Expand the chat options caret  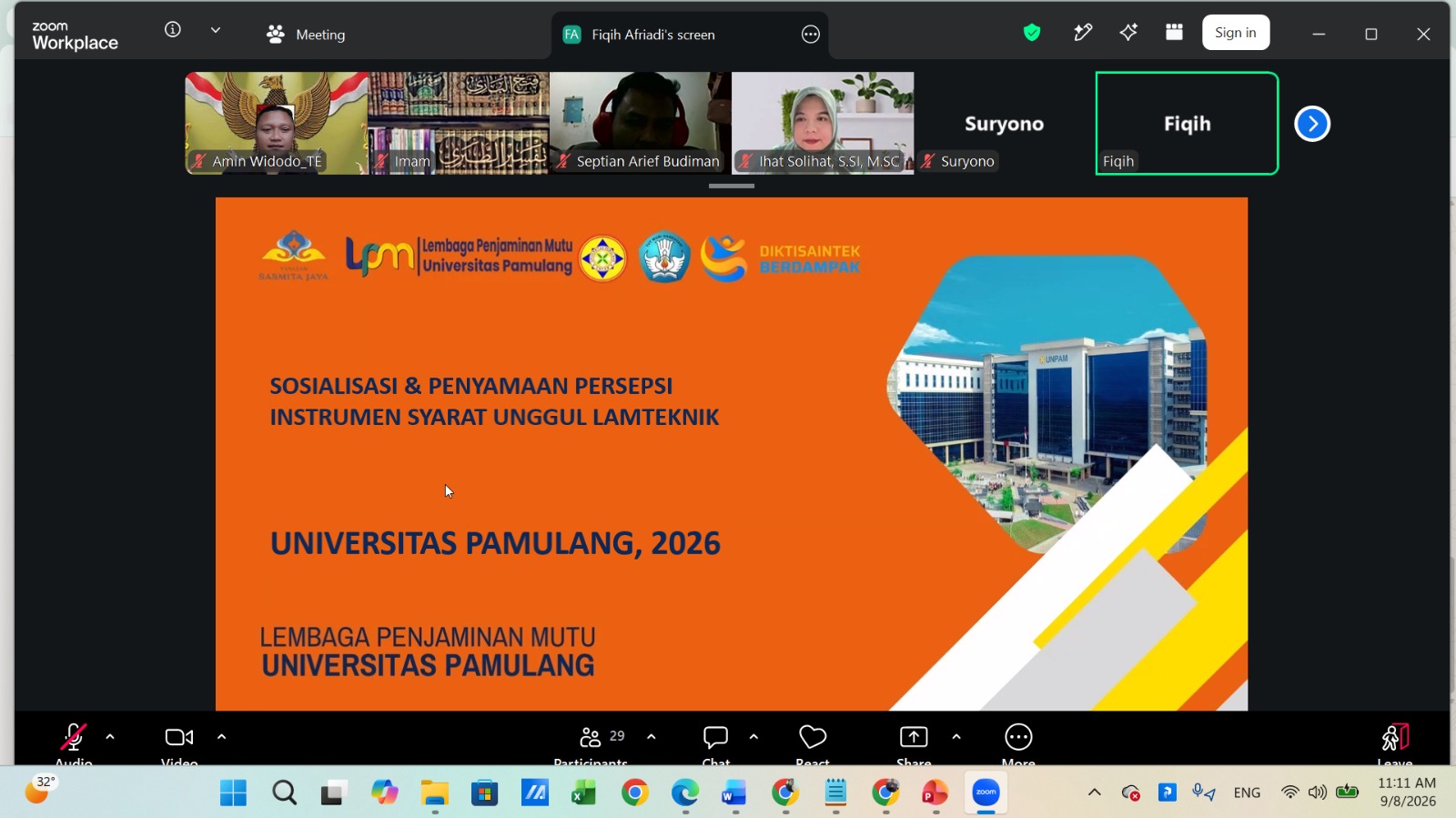[753, 737]
